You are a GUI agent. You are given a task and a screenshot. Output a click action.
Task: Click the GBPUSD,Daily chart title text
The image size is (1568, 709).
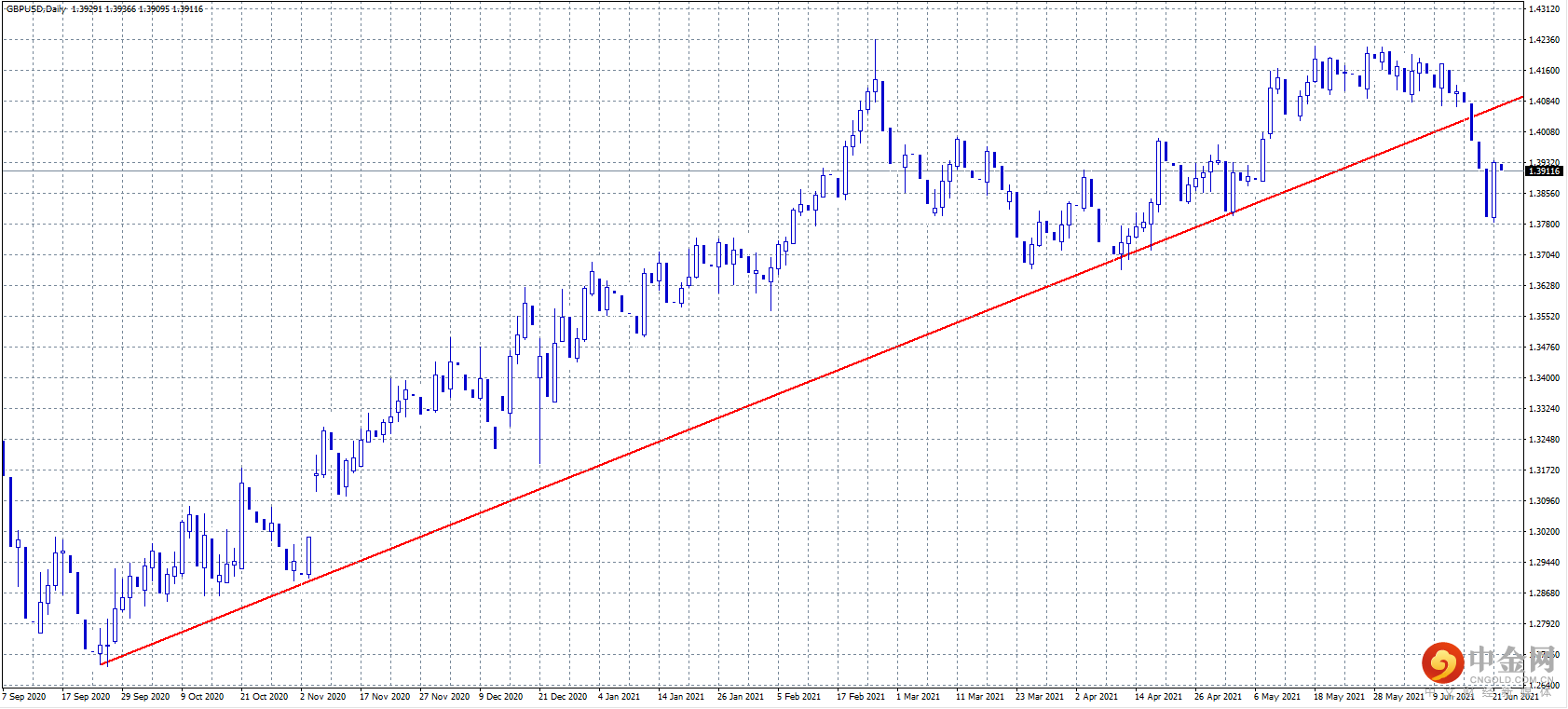click(36, 8)
